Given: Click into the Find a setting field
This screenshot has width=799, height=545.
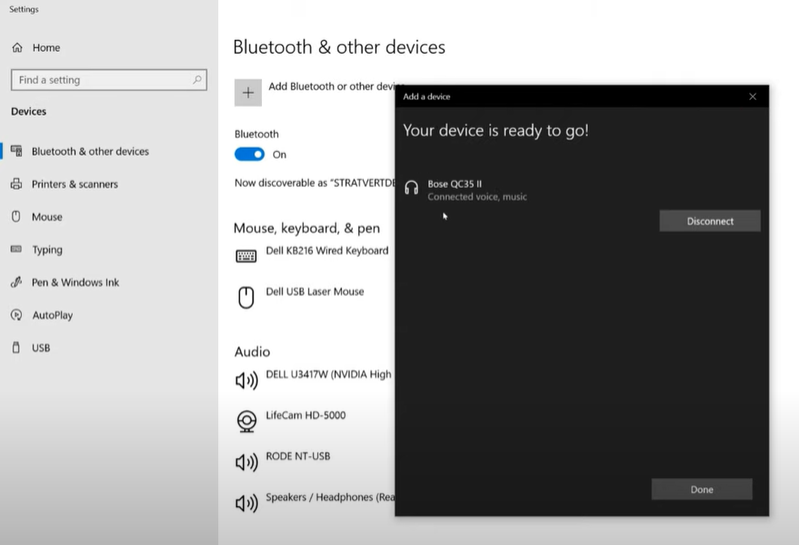Looking at the screenshot, I should 100,80.
